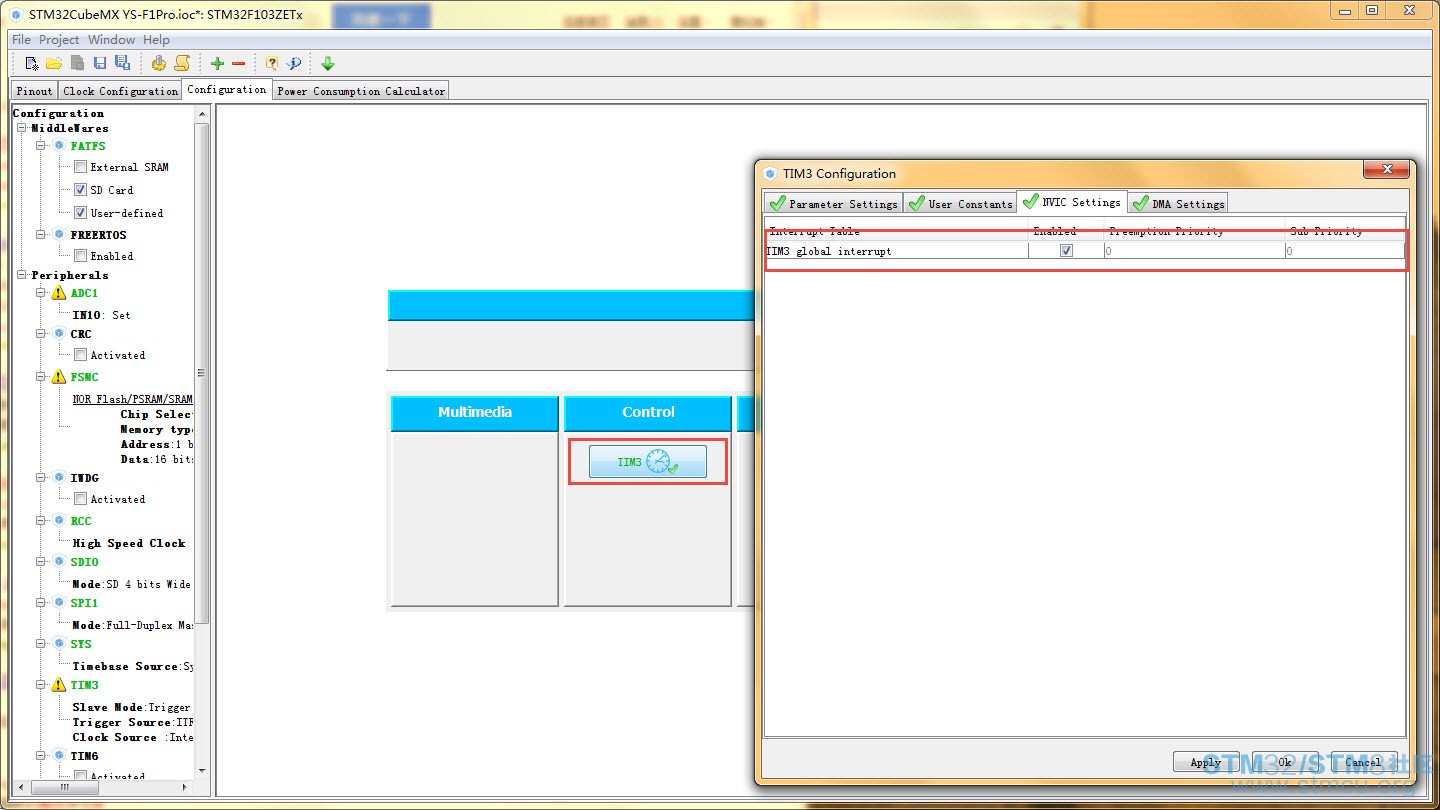Click the TIM6 cube icon in tree
Screen dimensions: 1440x810
(x=59, y=756)
